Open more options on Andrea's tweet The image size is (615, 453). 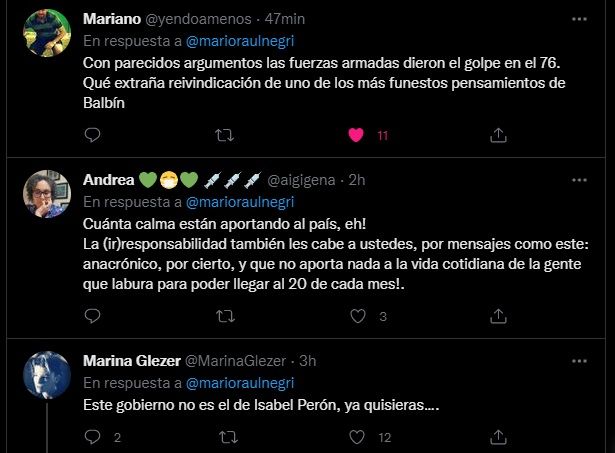[579, 180]
